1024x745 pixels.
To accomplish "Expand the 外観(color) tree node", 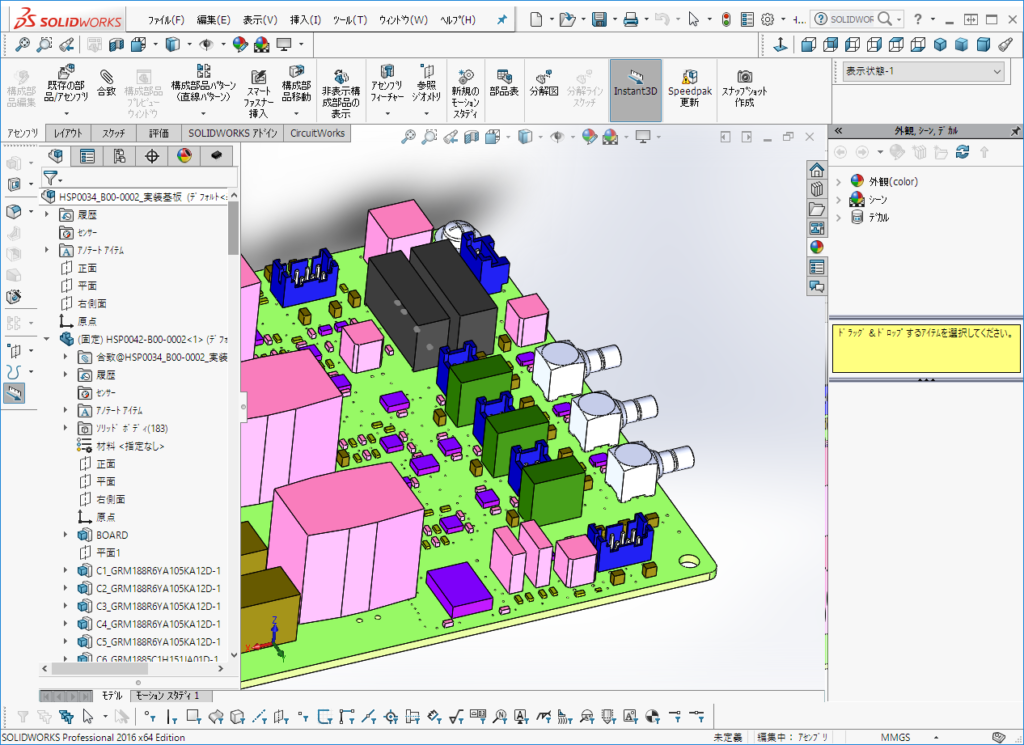I will tap(839, 182).
